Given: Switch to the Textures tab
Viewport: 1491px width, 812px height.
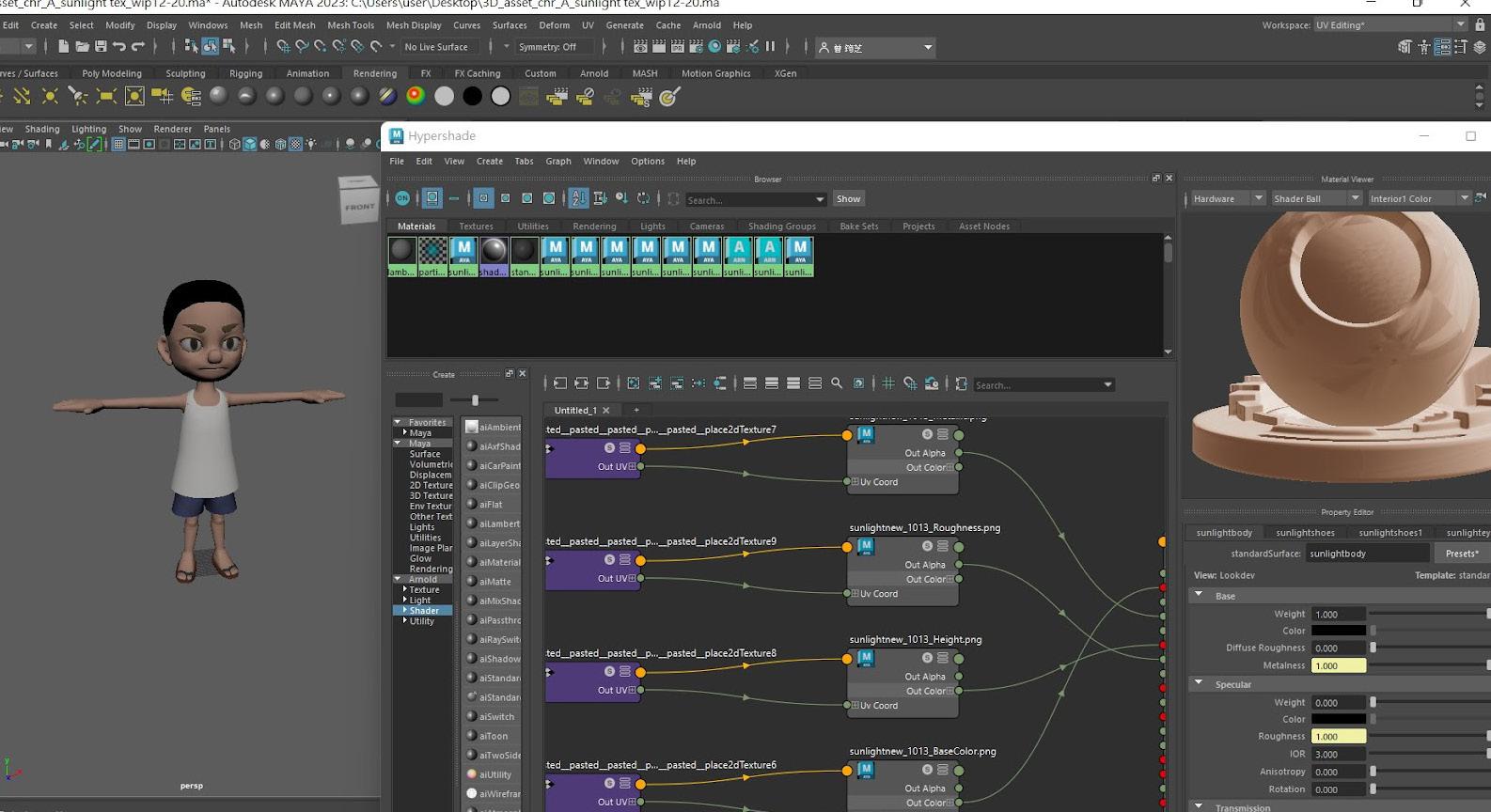Looking at the screenshot, I should (476, 226).
